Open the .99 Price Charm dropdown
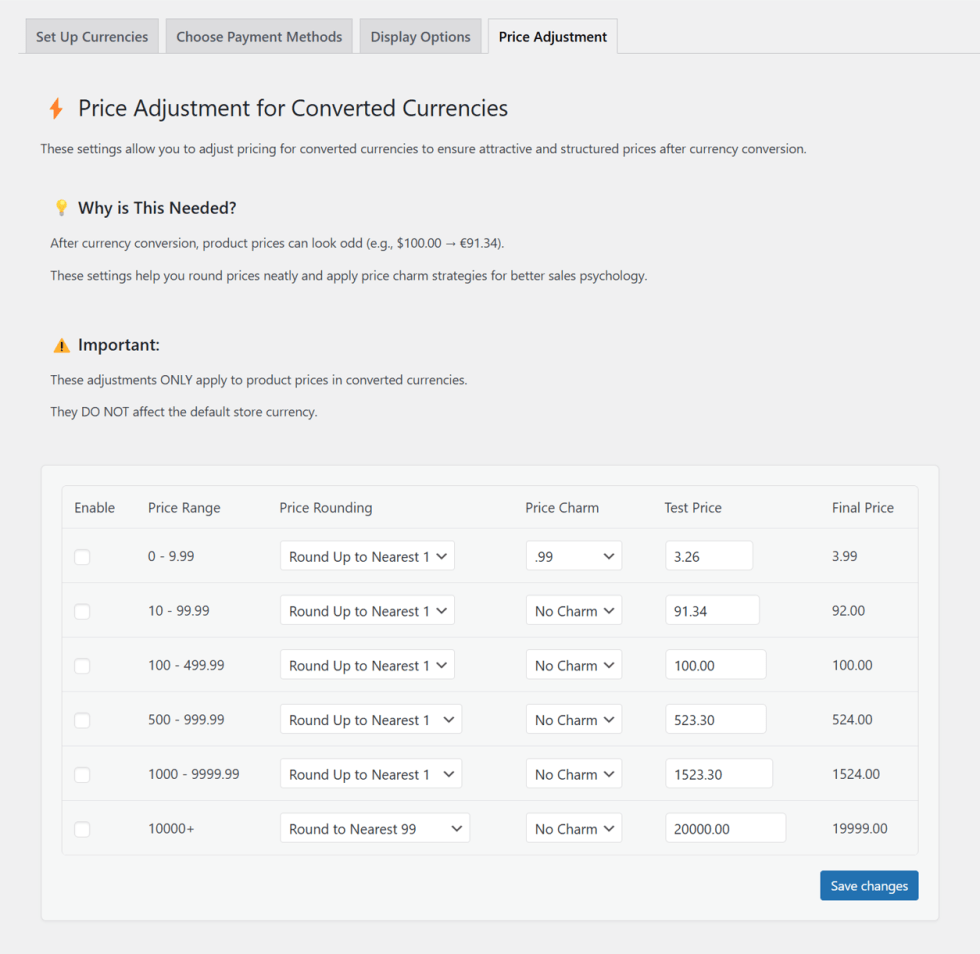 (x=574, y=556)
